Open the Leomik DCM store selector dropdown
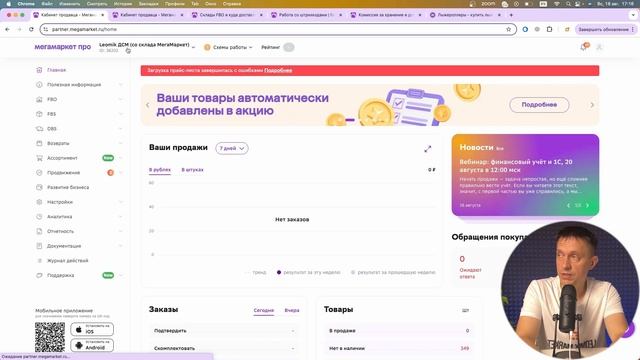The height and width of the screenshot is (360, 640). coord(147,47)
